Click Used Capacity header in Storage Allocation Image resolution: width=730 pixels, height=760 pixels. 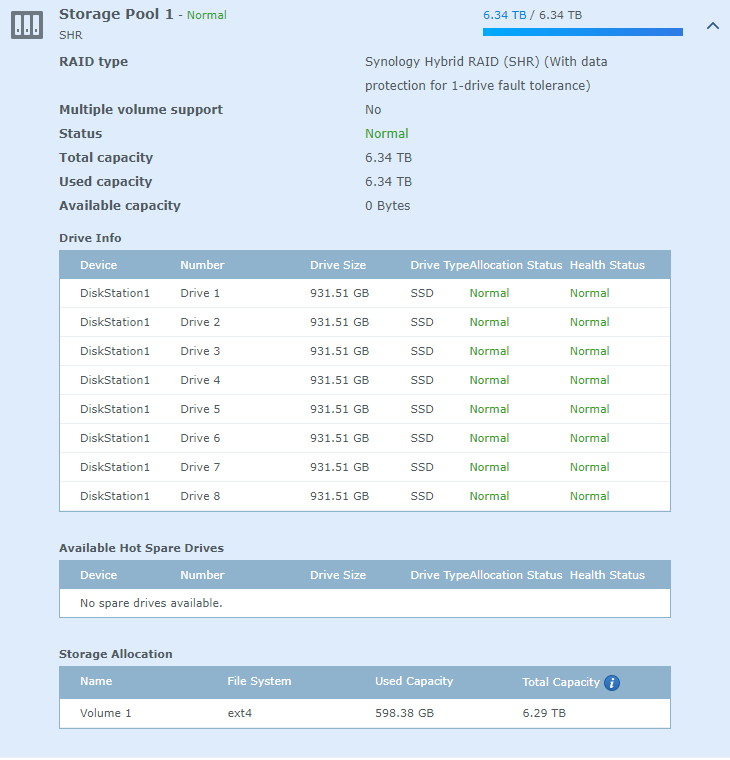coord(414,681)
